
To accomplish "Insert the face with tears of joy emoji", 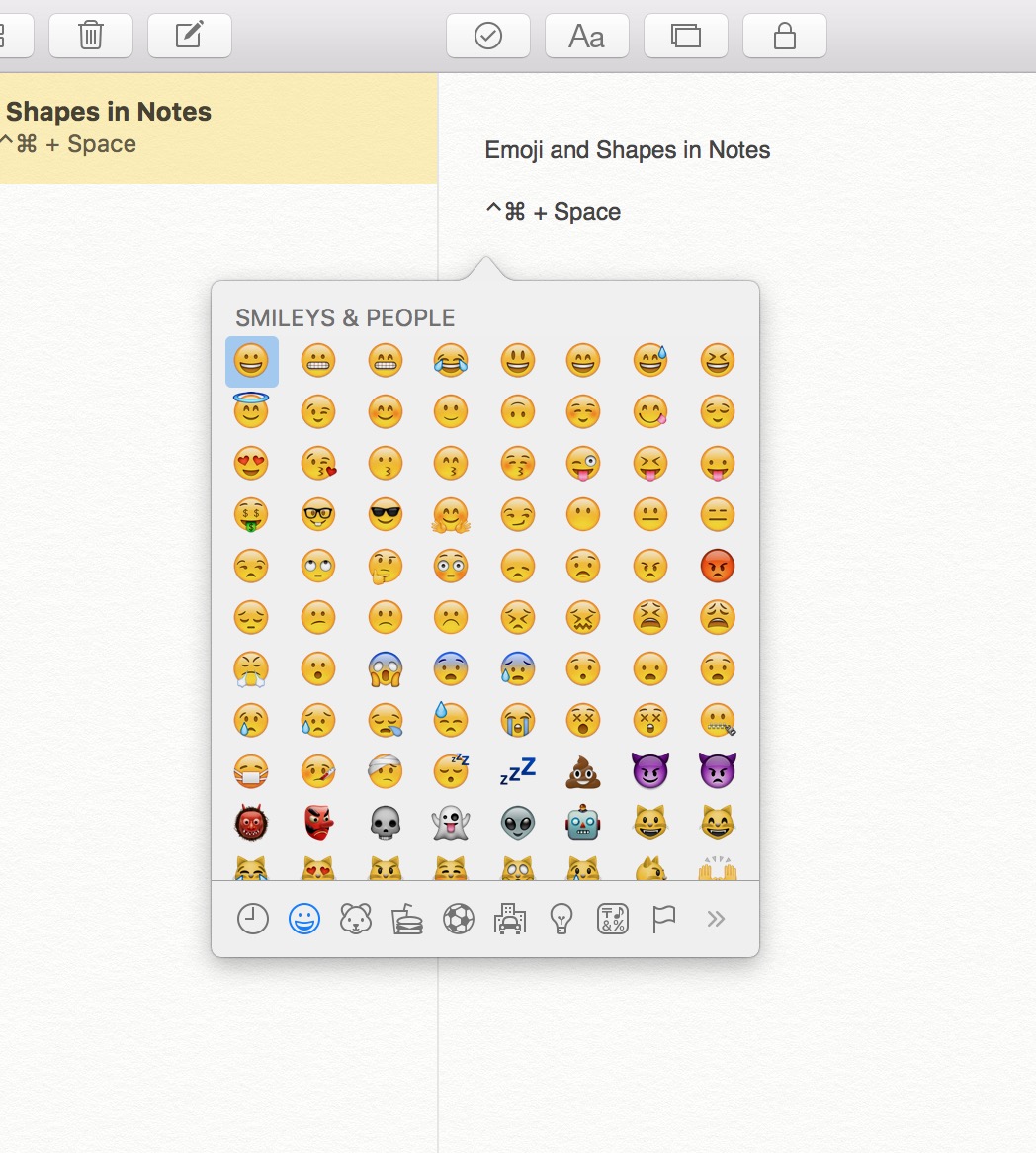I will click(451, 360).
